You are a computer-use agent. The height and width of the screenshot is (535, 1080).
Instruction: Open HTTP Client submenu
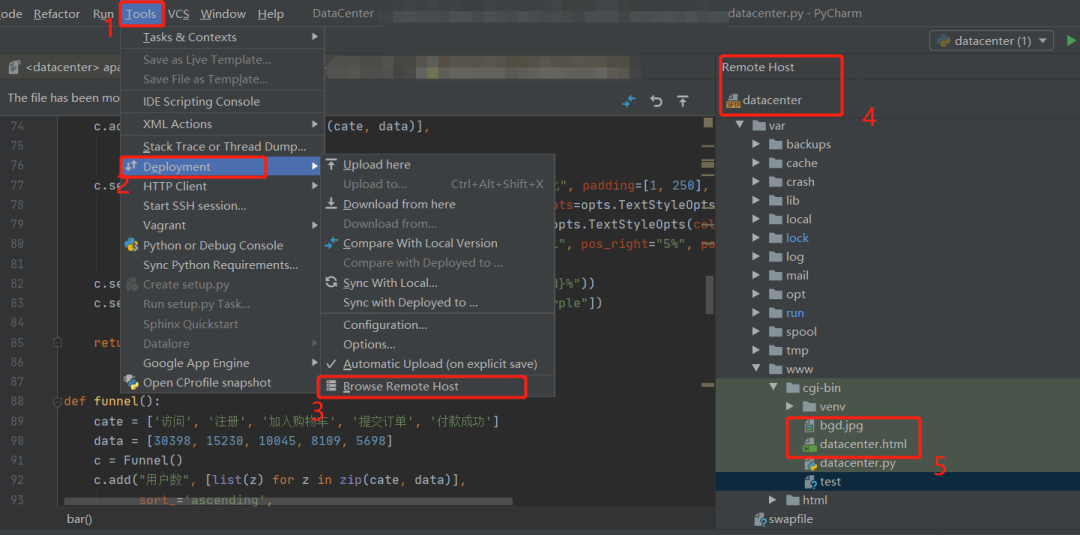click(x=222, y=186)
